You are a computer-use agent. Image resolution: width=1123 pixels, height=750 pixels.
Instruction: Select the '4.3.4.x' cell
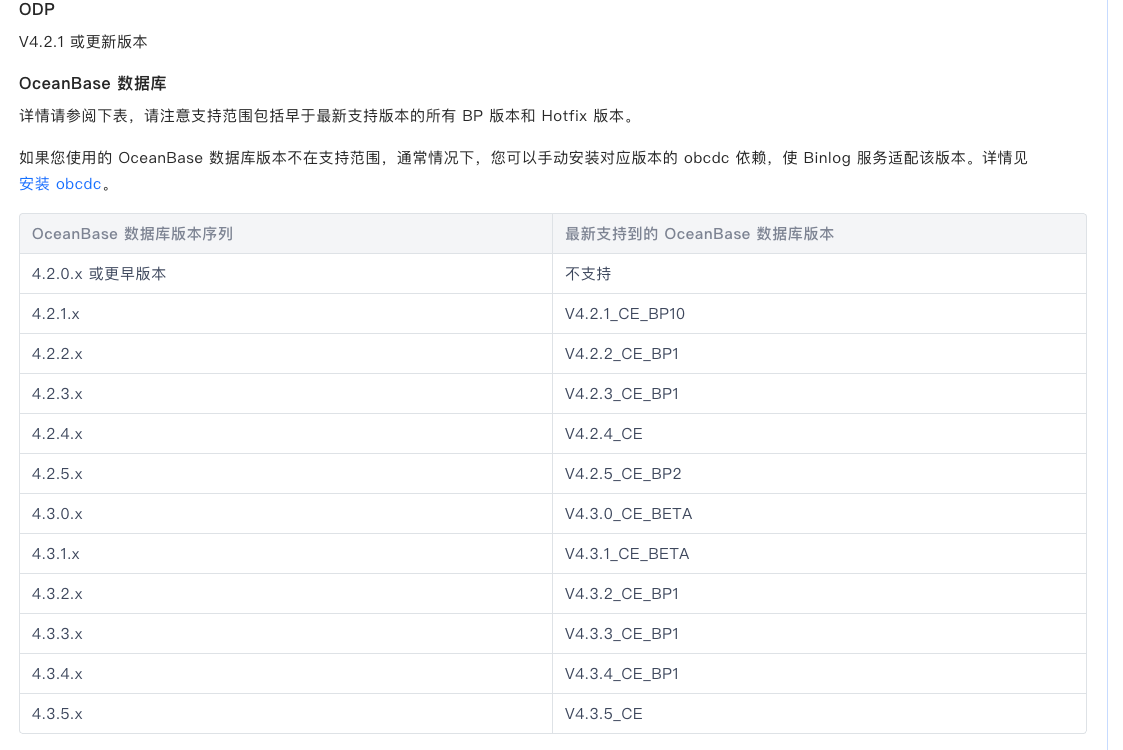point(286,675)
